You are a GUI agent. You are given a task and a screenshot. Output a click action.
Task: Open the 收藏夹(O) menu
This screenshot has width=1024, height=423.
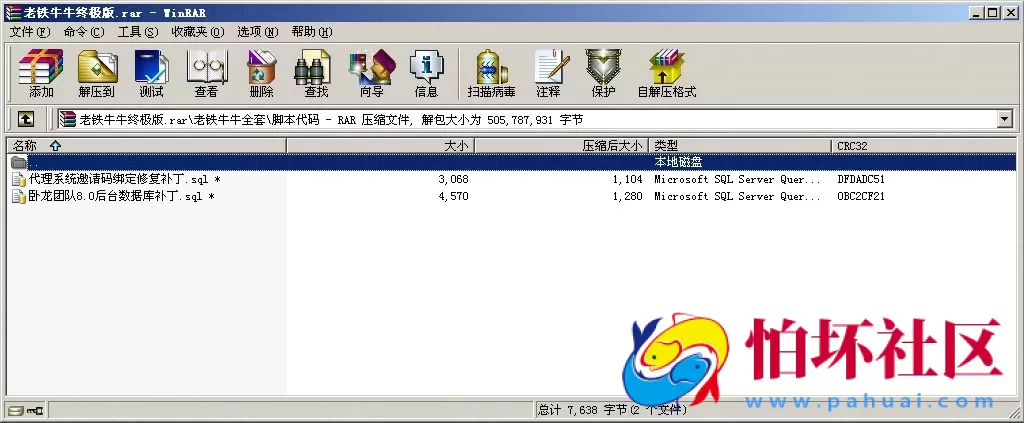pyautogui.click(x=198, y=32)
